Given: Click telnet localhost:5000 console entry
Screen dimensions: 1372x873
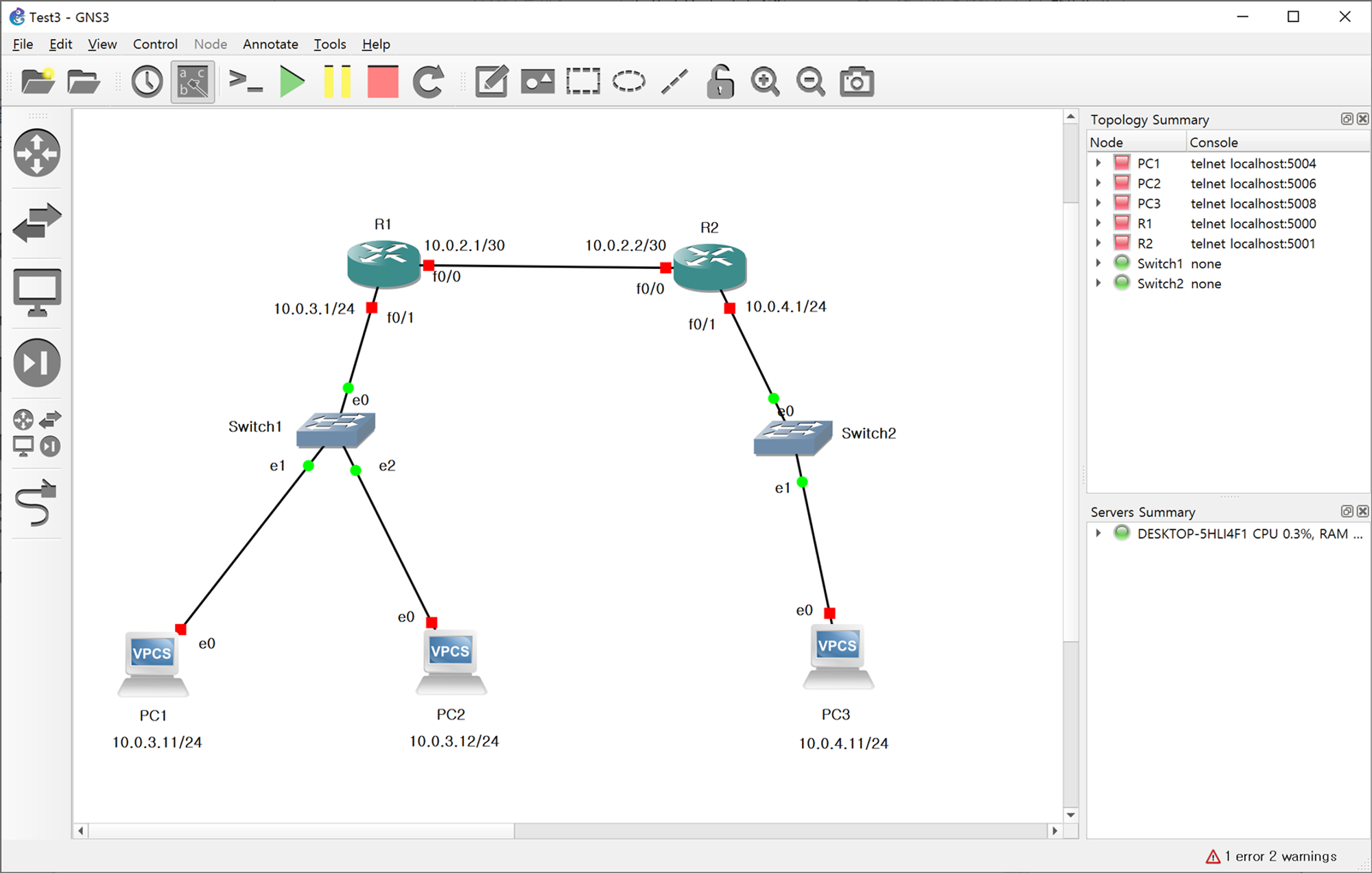Looking at the screenshot, I should (x=1253, y=223).
